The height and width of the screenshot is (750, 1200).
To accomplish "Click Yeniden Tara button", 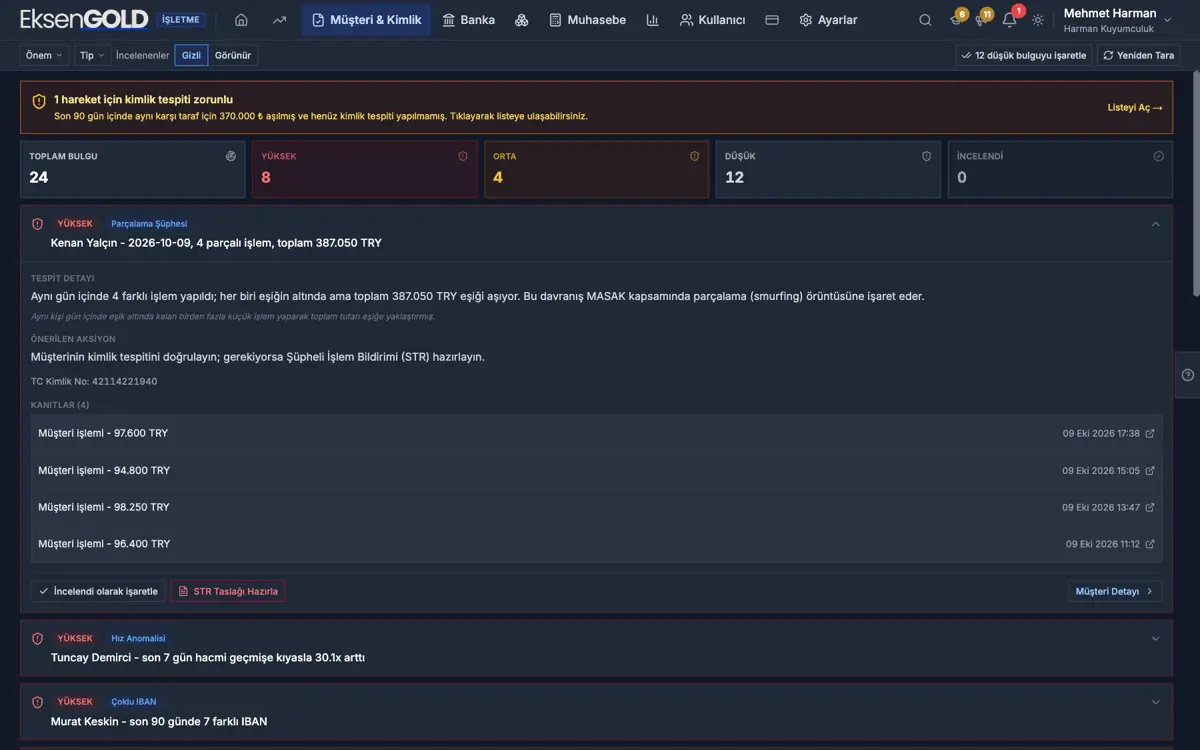I will (x=1139, y=56).
